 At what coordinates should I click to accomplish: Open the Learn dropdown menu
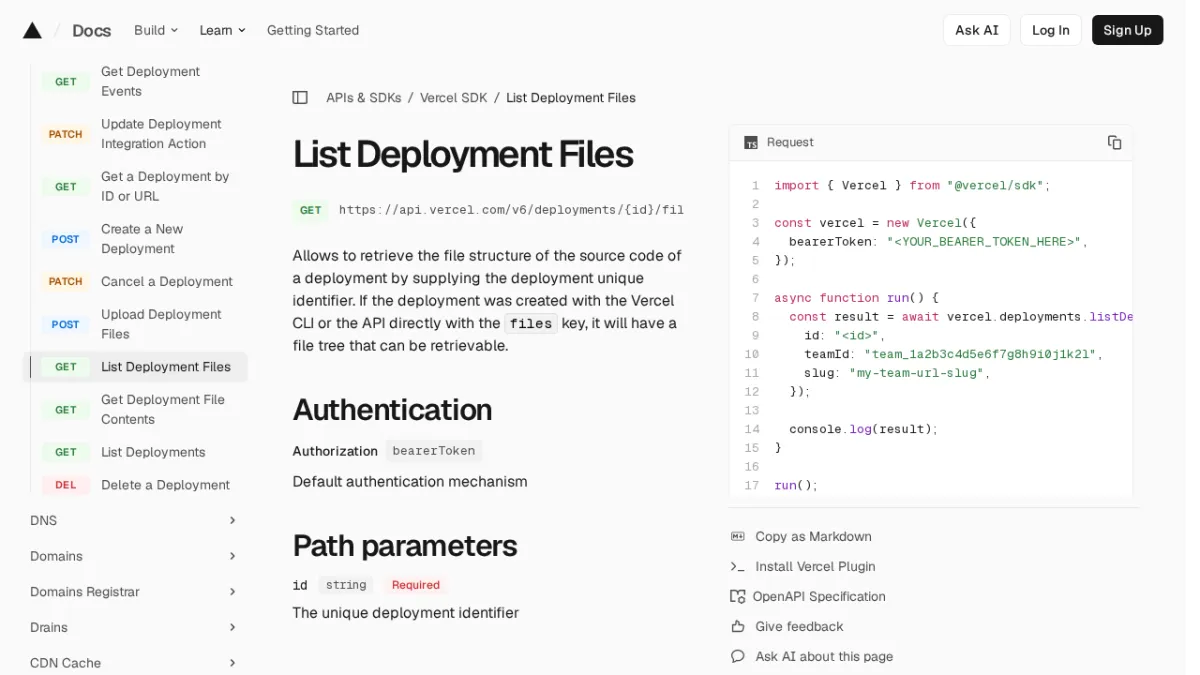tap(222, 30)
